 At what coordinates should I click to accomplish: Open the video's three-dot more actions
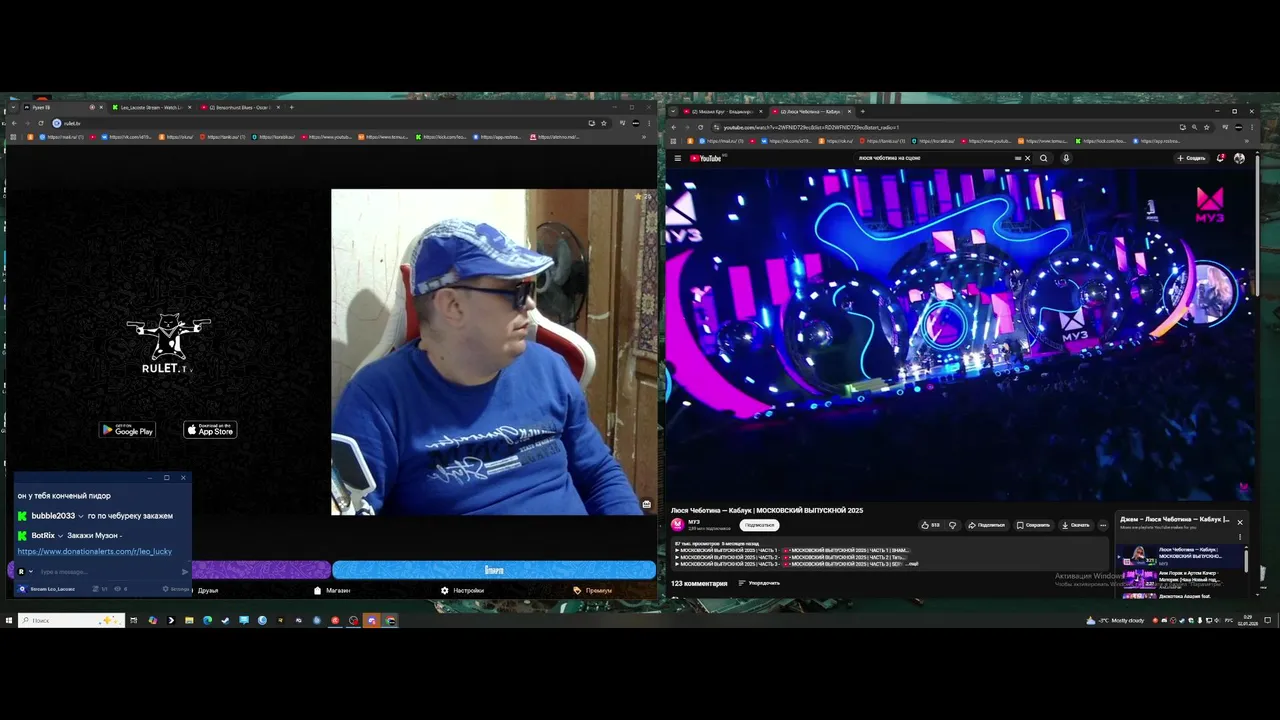(1103, 525)
